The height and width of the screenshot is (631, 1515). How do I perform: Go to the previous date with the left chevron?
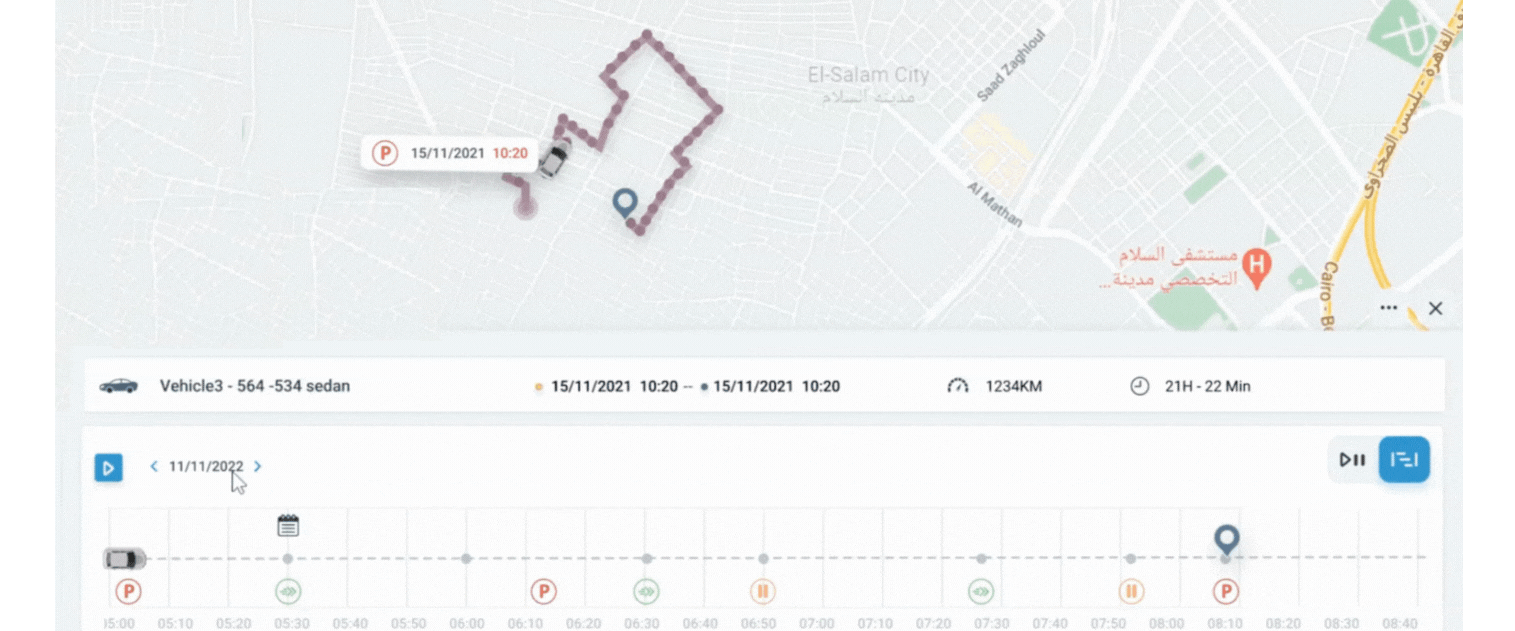tap(154, 466)
